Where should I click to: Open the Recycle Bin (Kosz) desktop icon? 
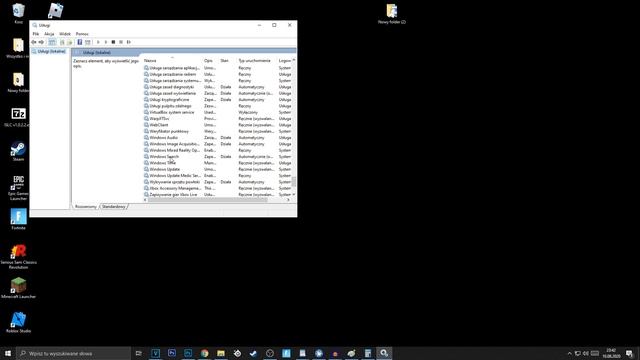(18, 13)
